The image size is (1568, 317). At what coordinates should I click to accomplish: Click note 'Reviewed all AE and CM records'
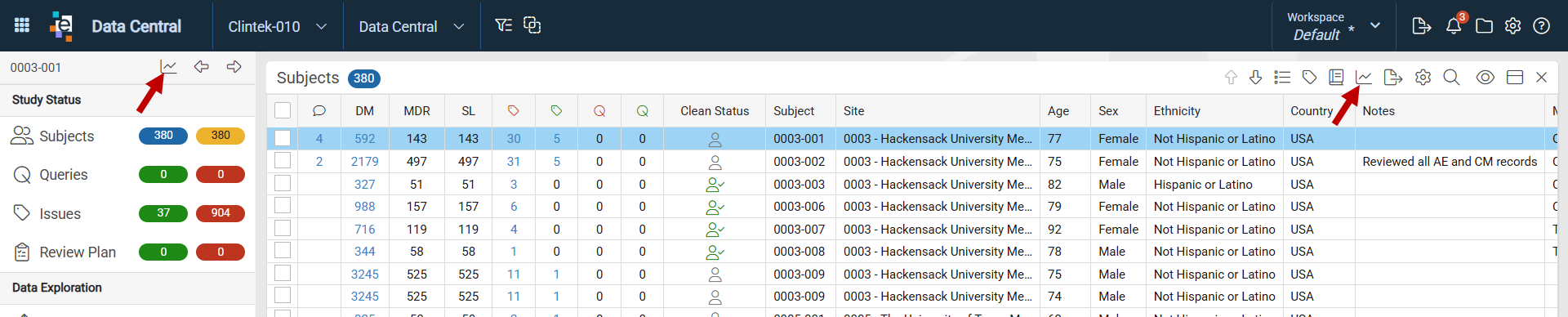[1450, 162]
